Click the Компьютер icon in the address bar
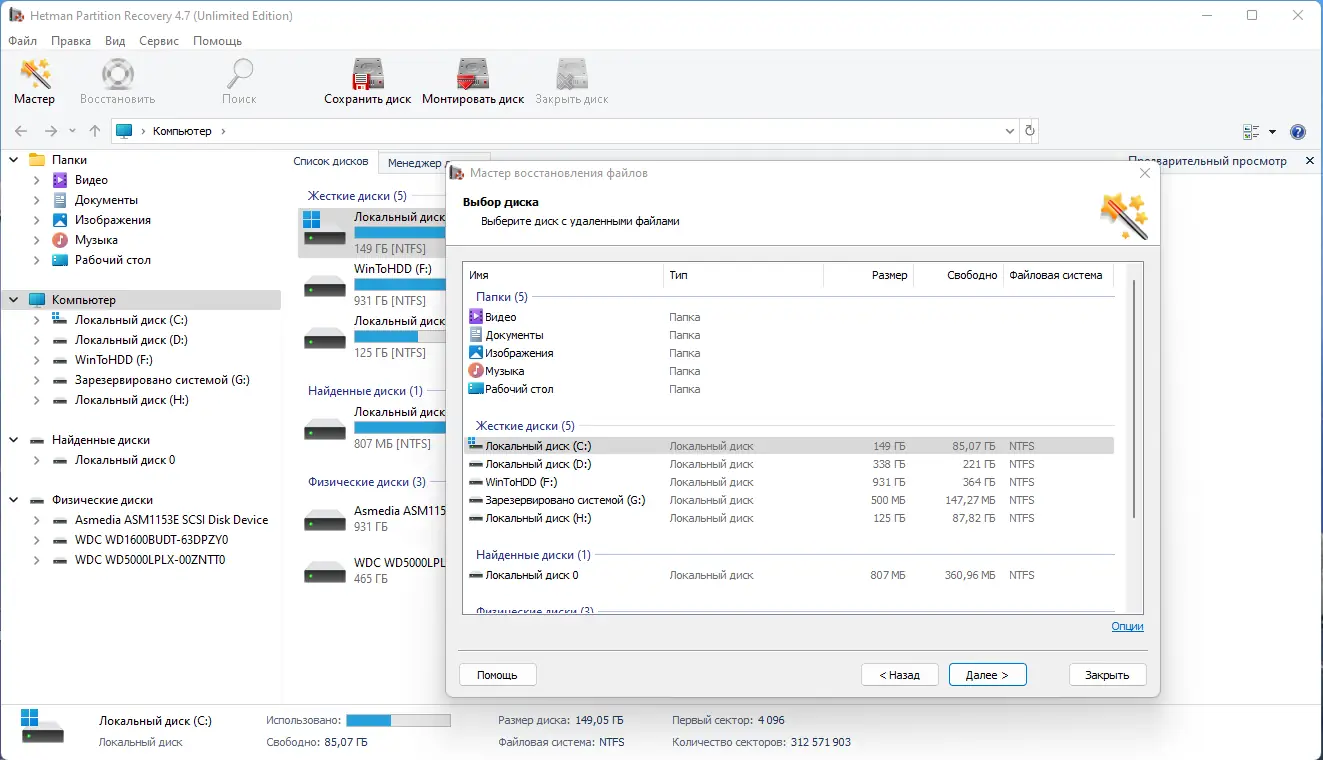1323x760 pixels. pyautogui.click(x=124, y=131)
